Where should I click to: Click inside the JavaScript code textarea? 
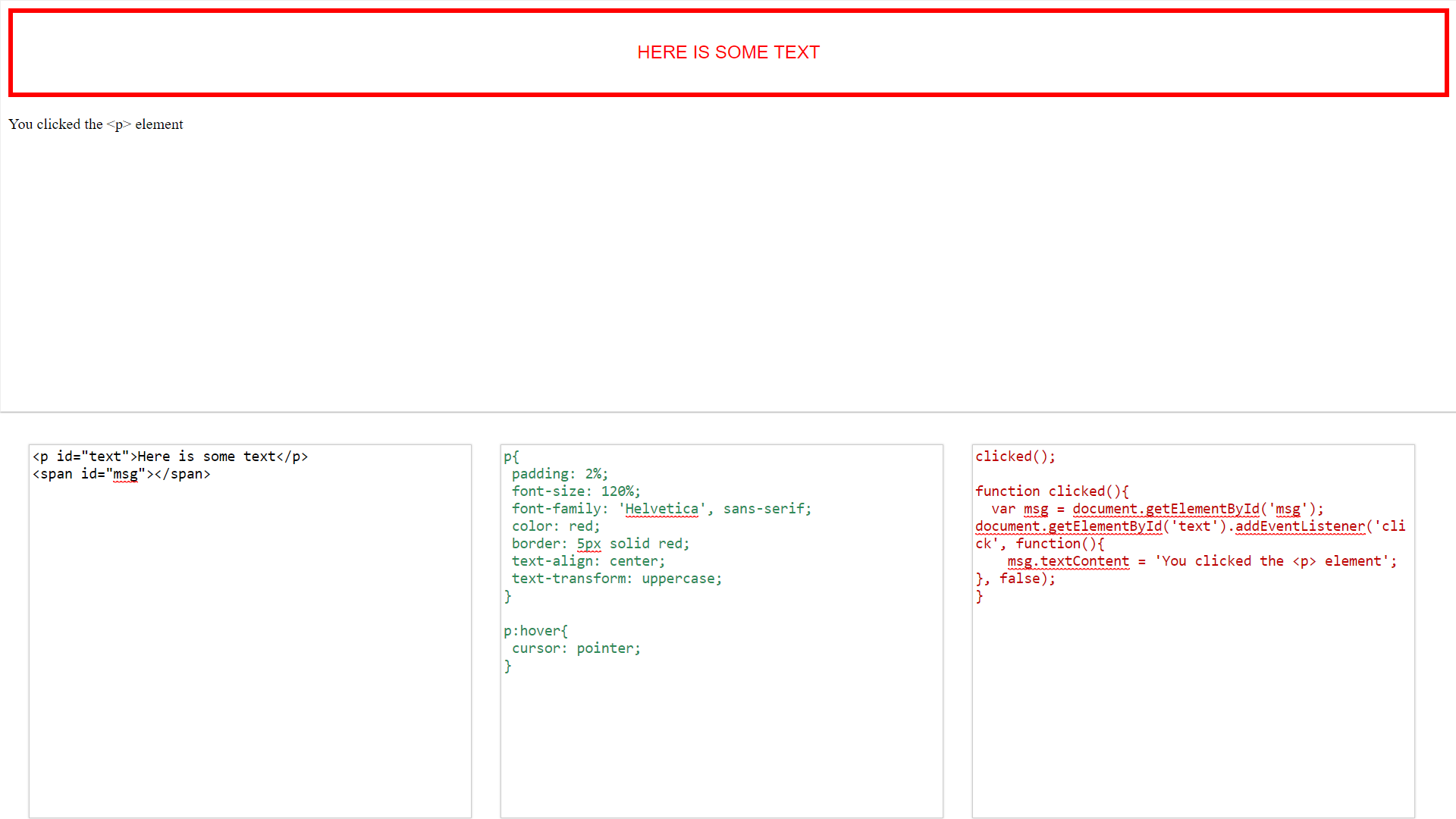coord(1194,631)
